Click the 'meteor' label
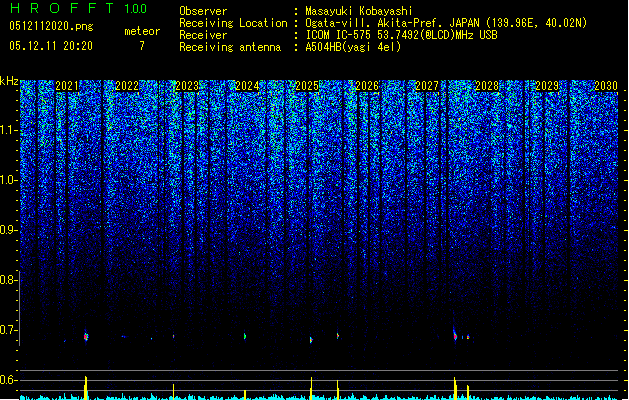 pos(142,31)
